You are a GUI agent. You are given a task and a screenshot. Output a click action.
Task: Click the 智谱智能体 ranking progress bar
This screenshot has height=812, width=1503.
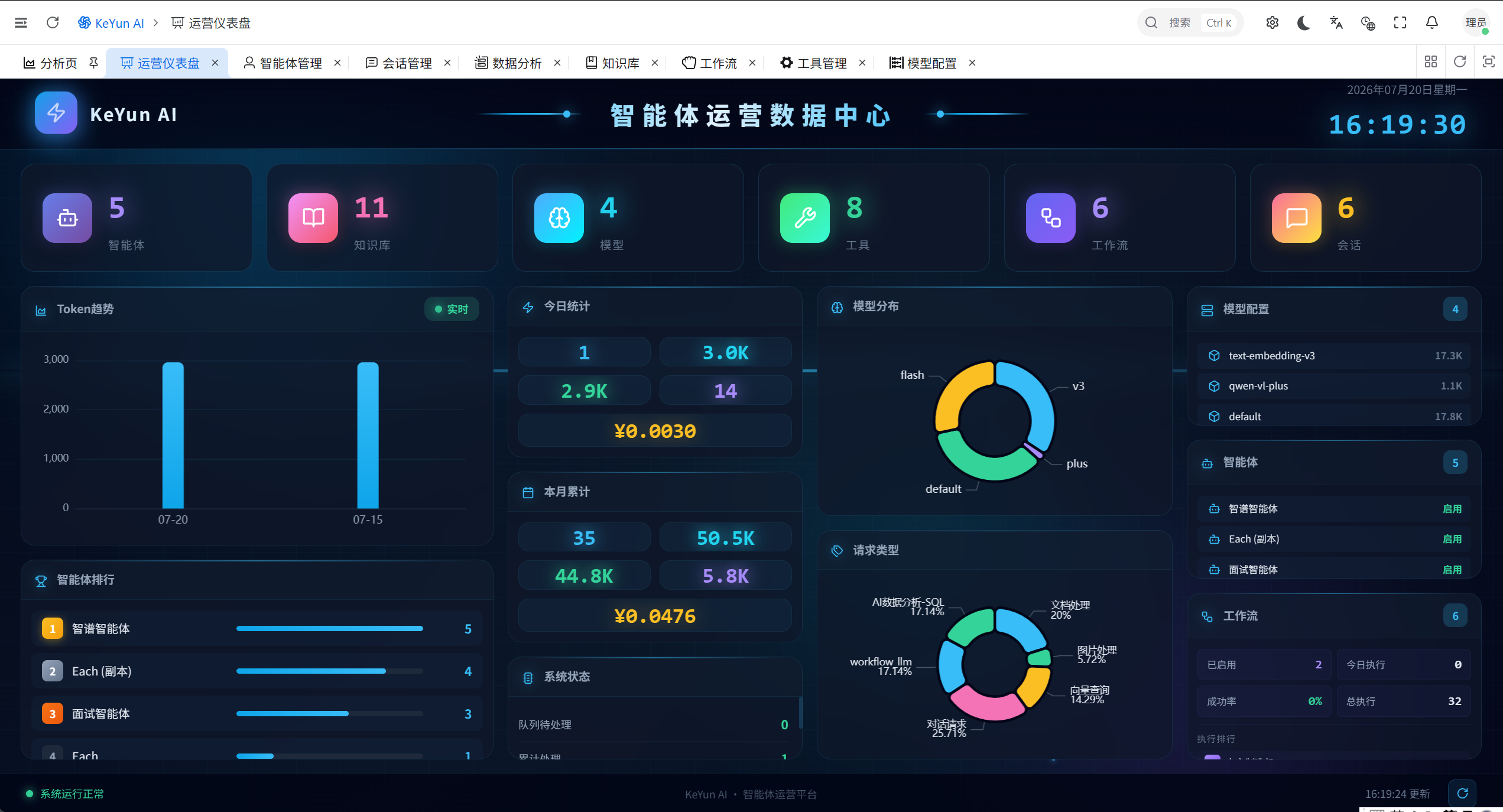[330, 629]
